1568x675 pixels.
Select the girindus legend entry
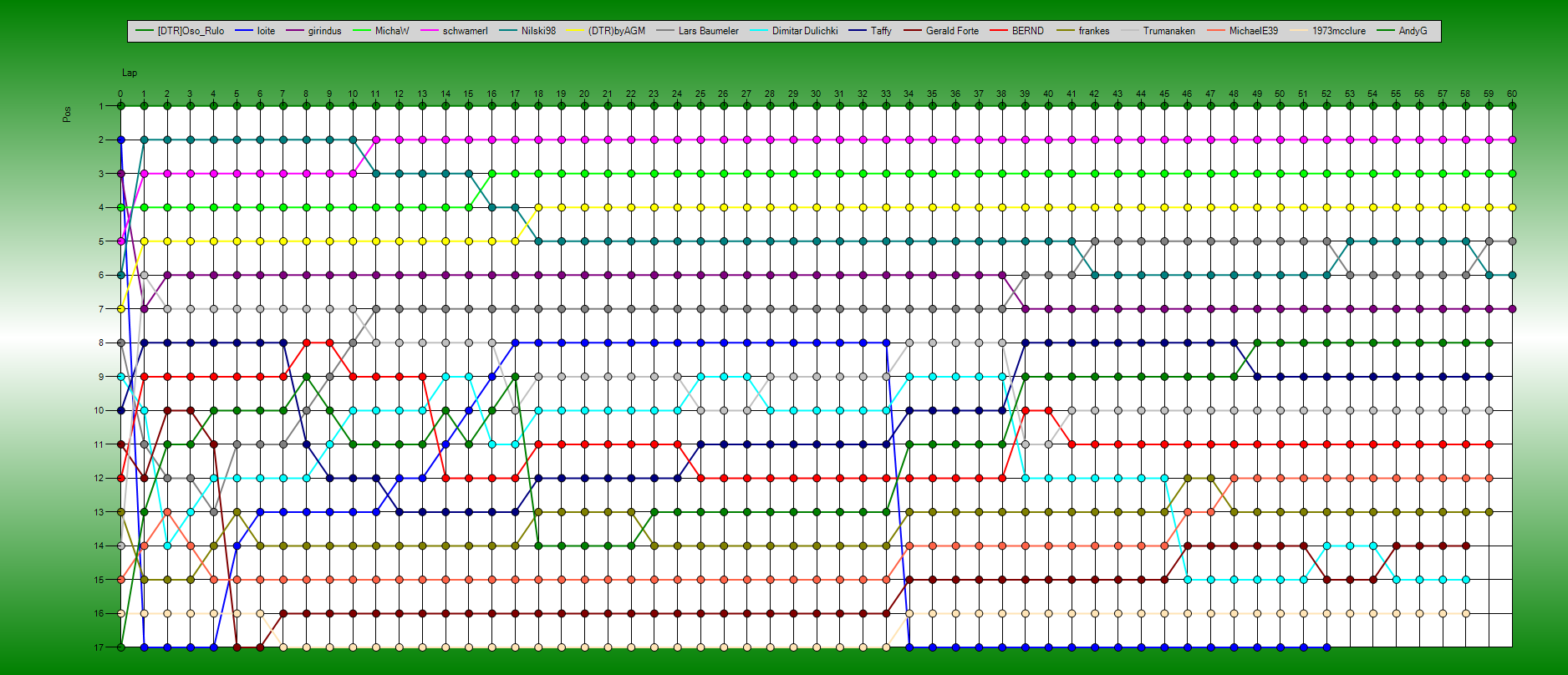pyautogui.click(x=313, y=31)
